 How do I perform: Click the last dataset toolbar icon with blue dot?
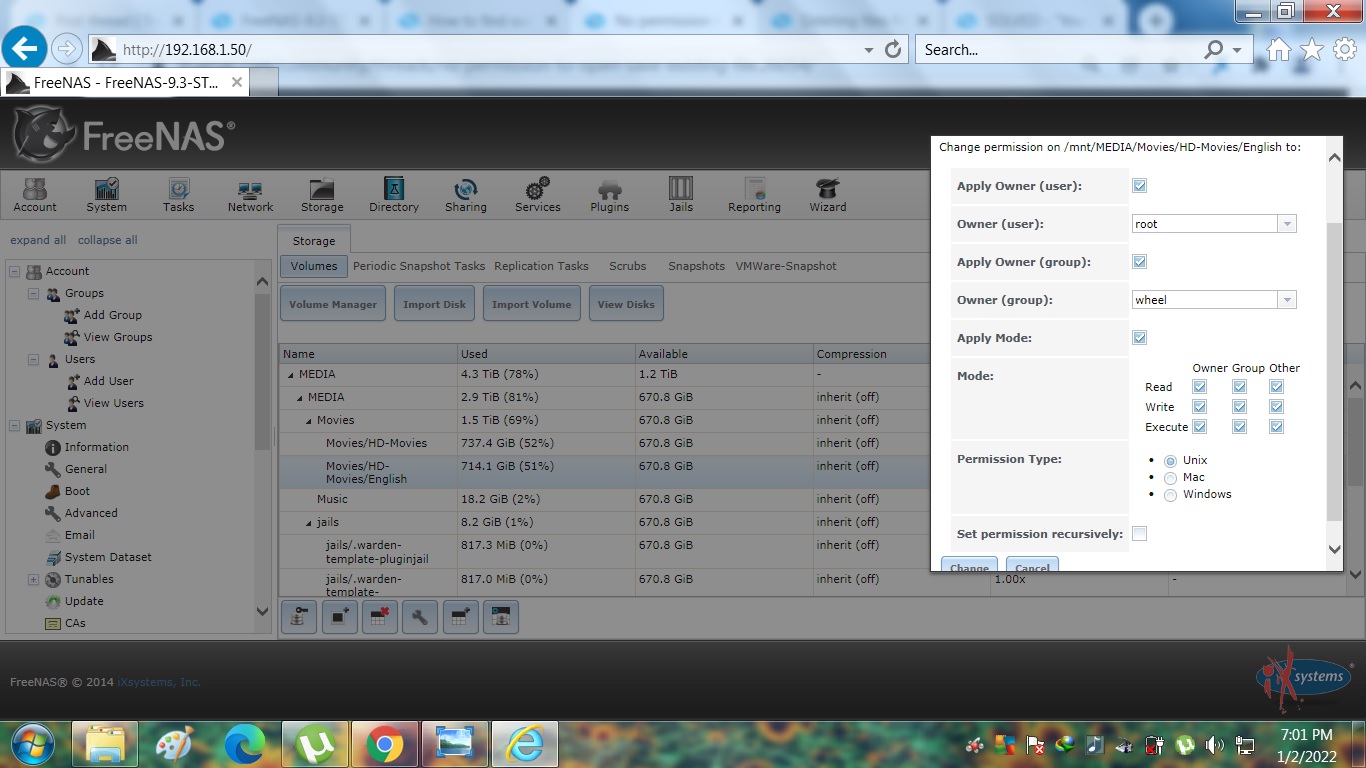click(501, 617)
